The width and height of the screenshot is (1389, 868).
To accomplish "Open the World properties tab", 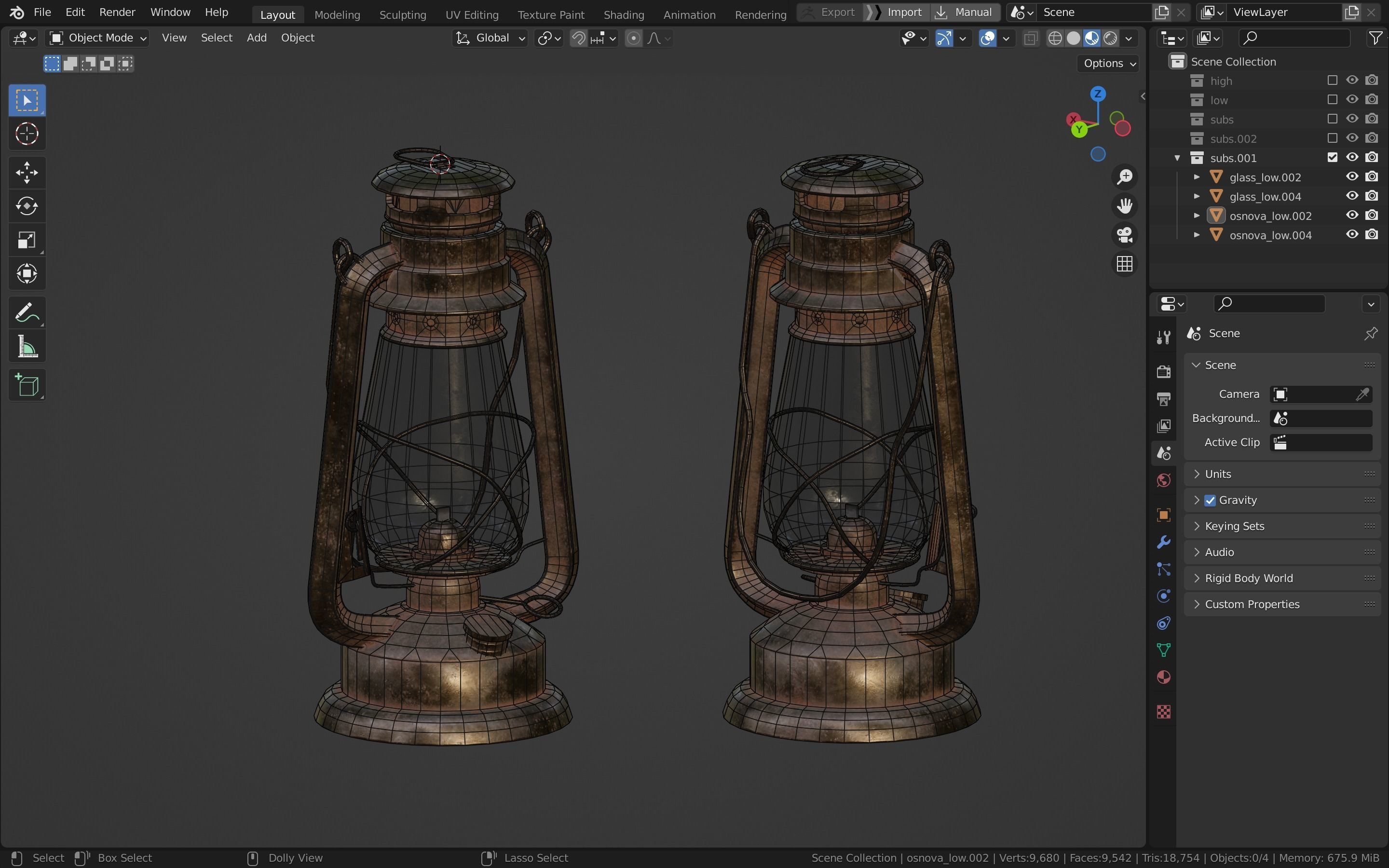I will point(1163,480).
